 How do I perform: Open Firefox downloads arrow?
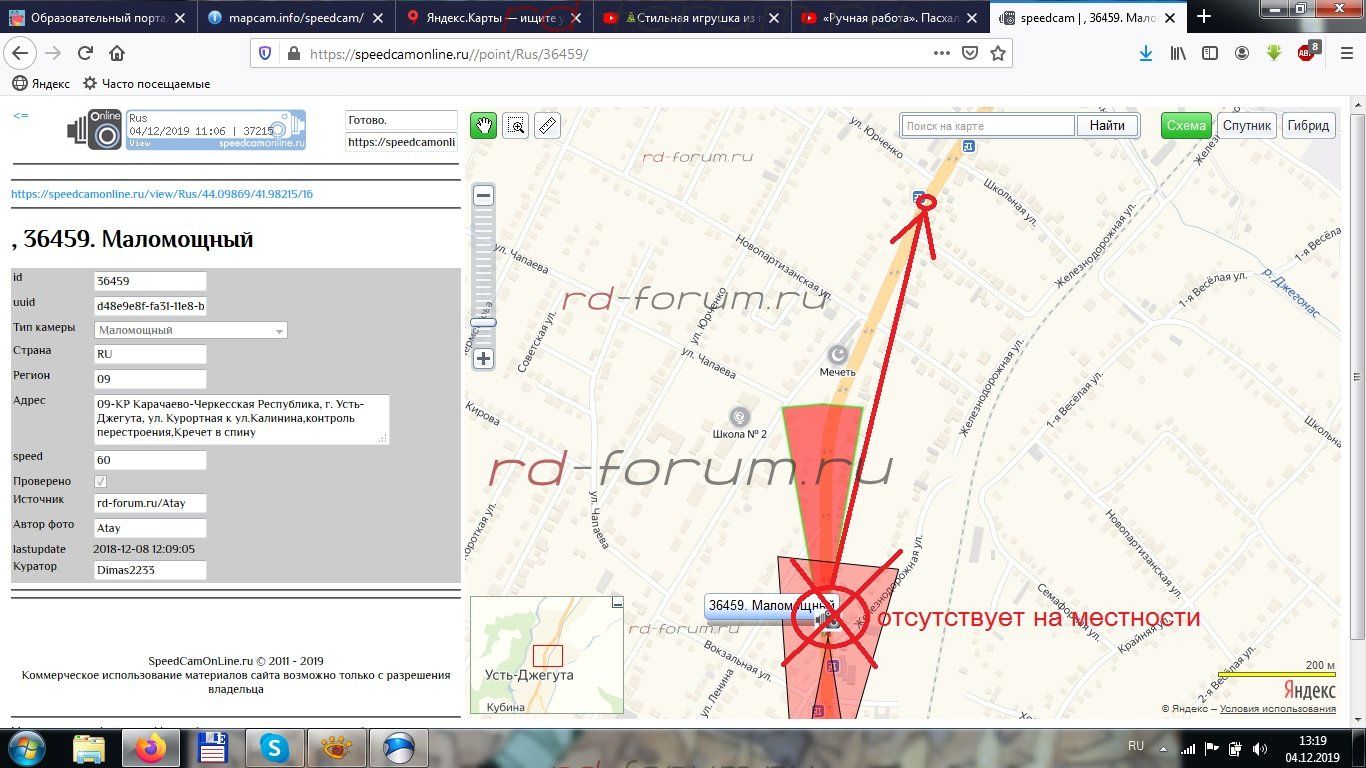[x=1146, y=53]
